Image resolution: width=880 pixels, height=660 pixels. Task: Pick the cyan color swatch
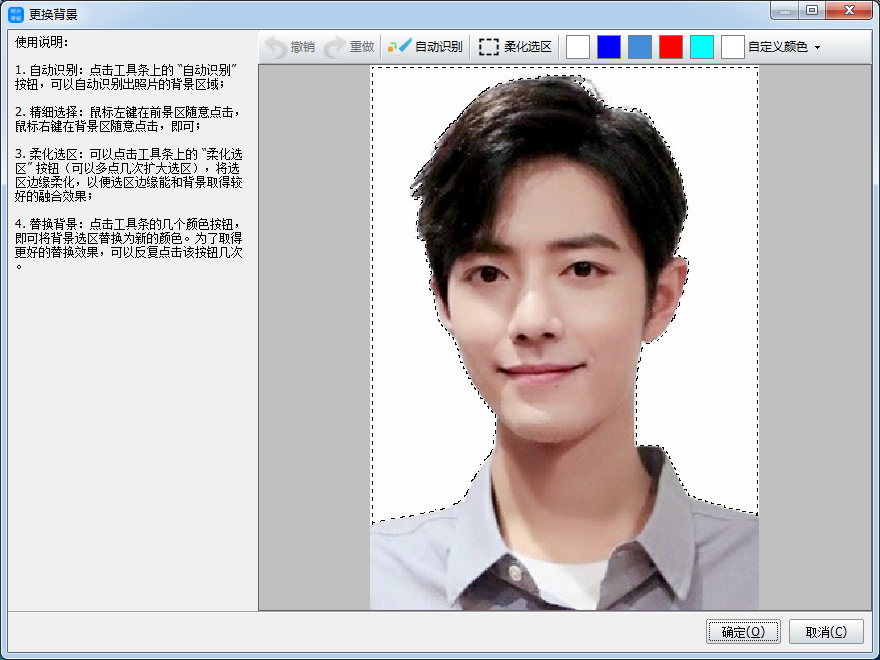point(702,47)
